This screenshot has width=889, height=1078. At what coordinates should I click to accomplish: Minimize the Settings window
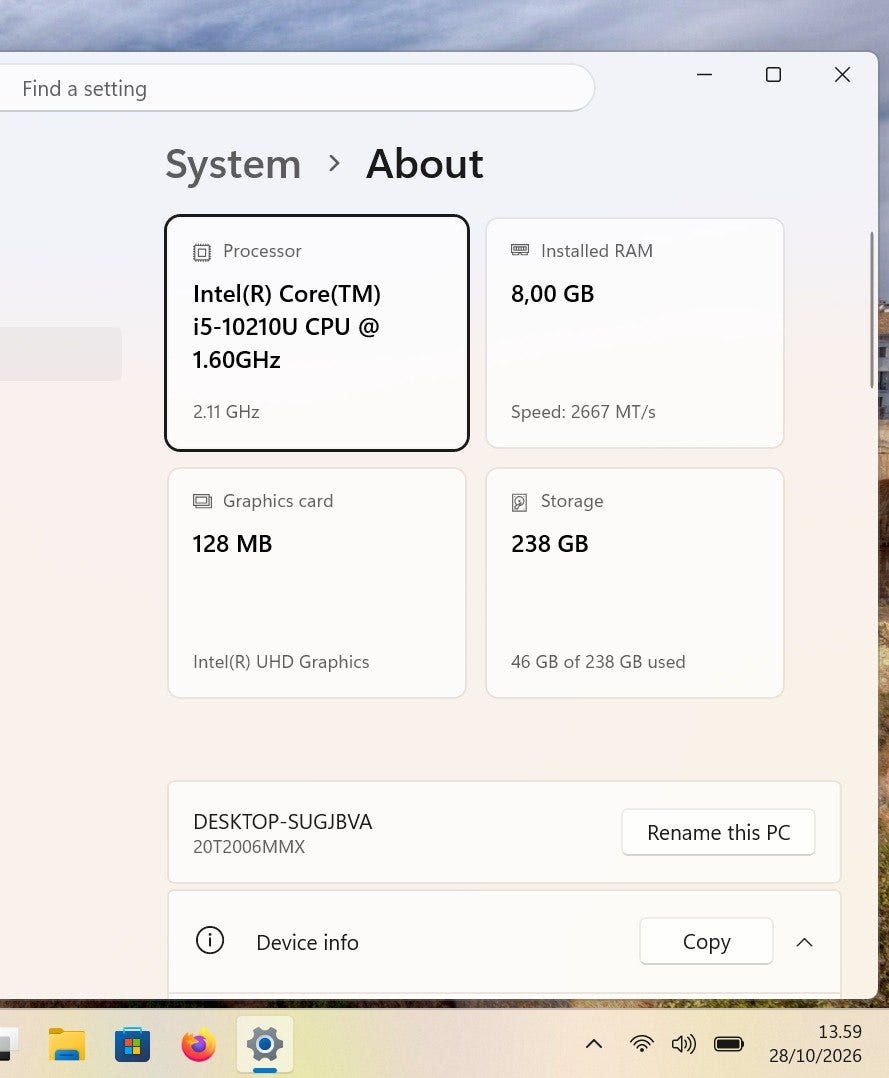[705, 74]
